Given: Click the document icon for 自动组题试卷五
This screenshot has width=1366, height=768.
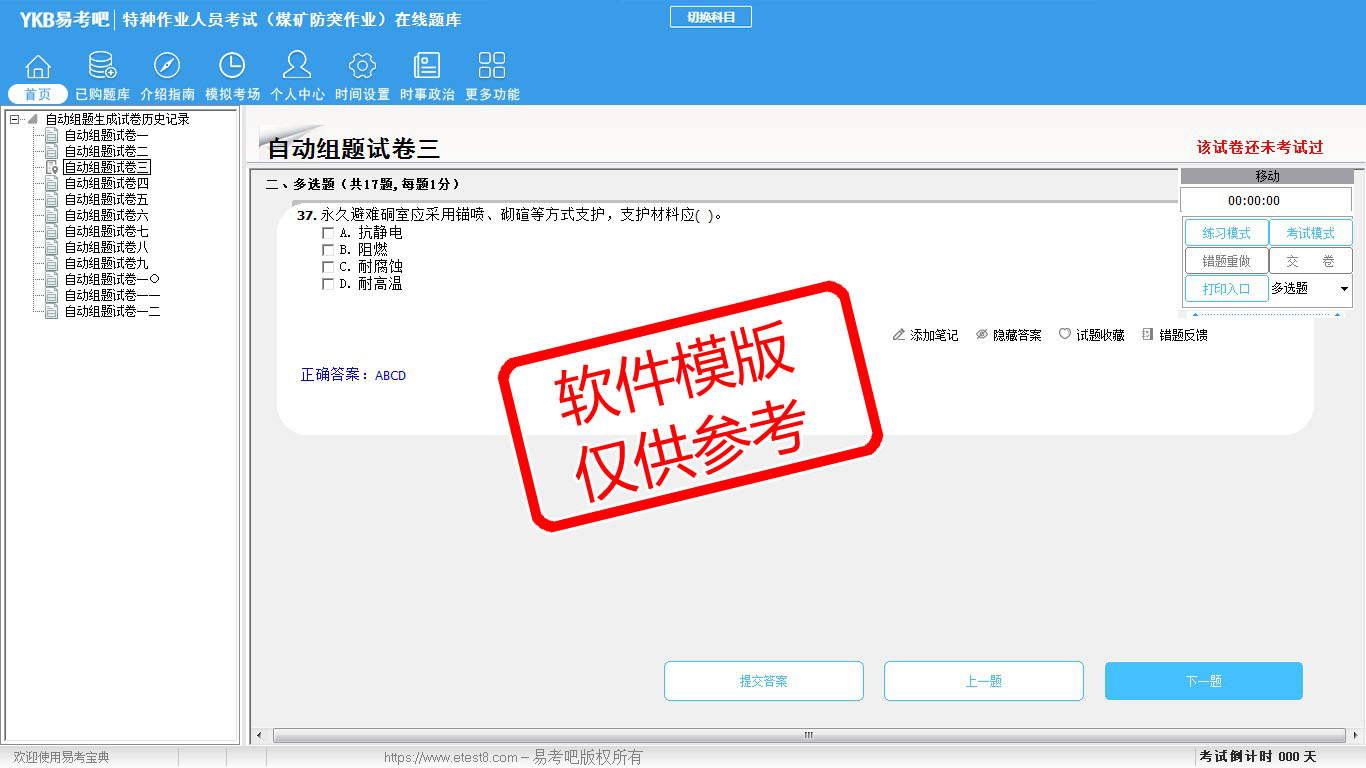Looking at the screenshot, I should click(52, 199).
